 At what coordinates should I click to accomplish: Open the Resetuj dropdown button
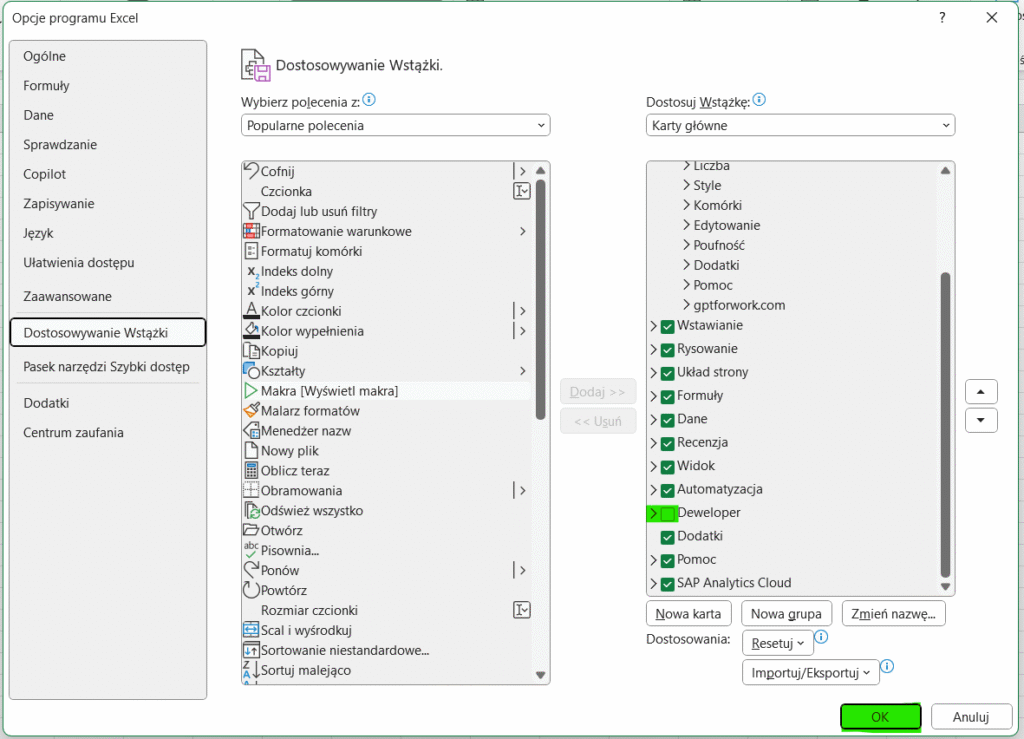click(778, 643)
